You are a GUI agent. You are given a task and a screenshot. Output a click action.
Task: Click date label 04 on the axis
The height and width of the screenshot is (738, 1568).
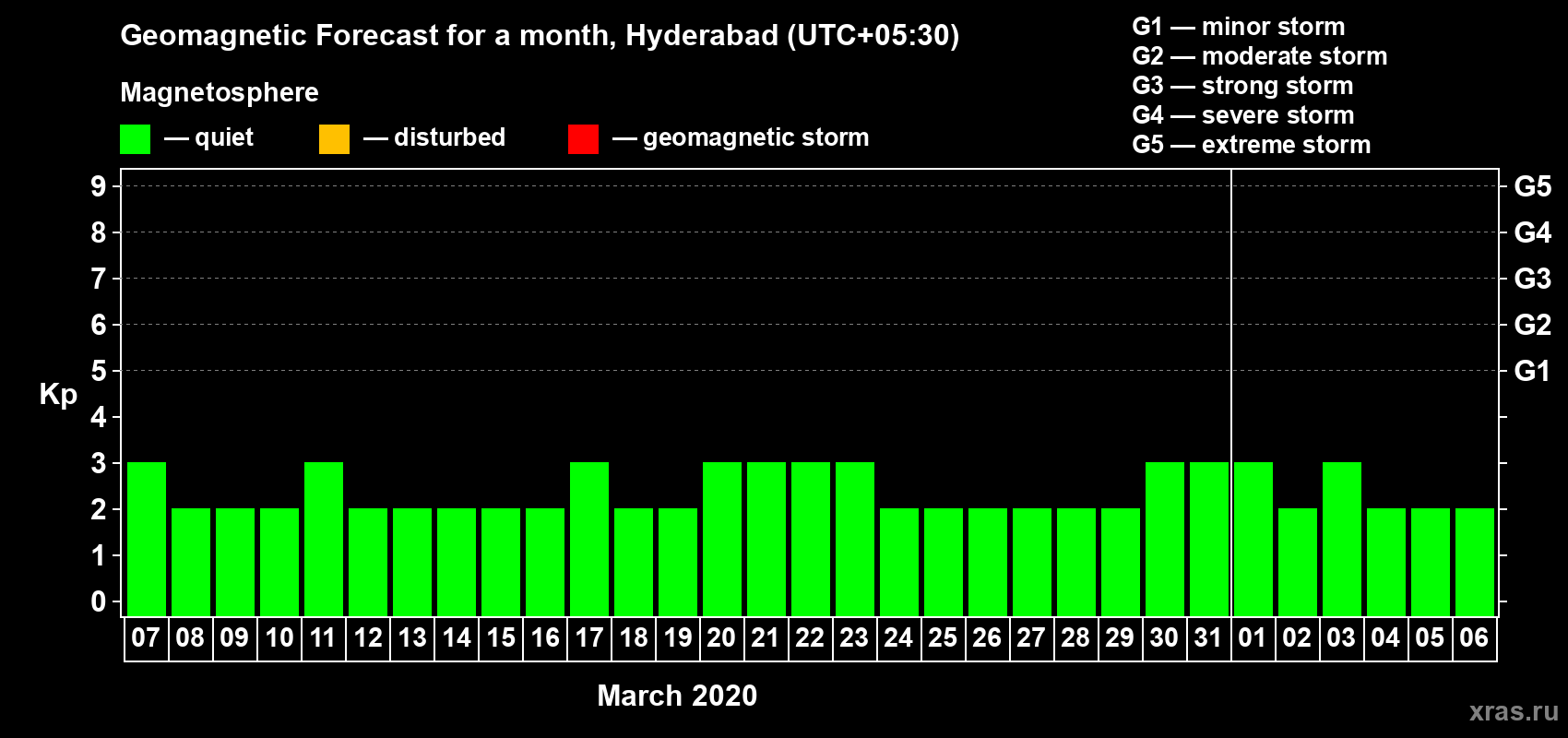click(x=1385, y=638)
